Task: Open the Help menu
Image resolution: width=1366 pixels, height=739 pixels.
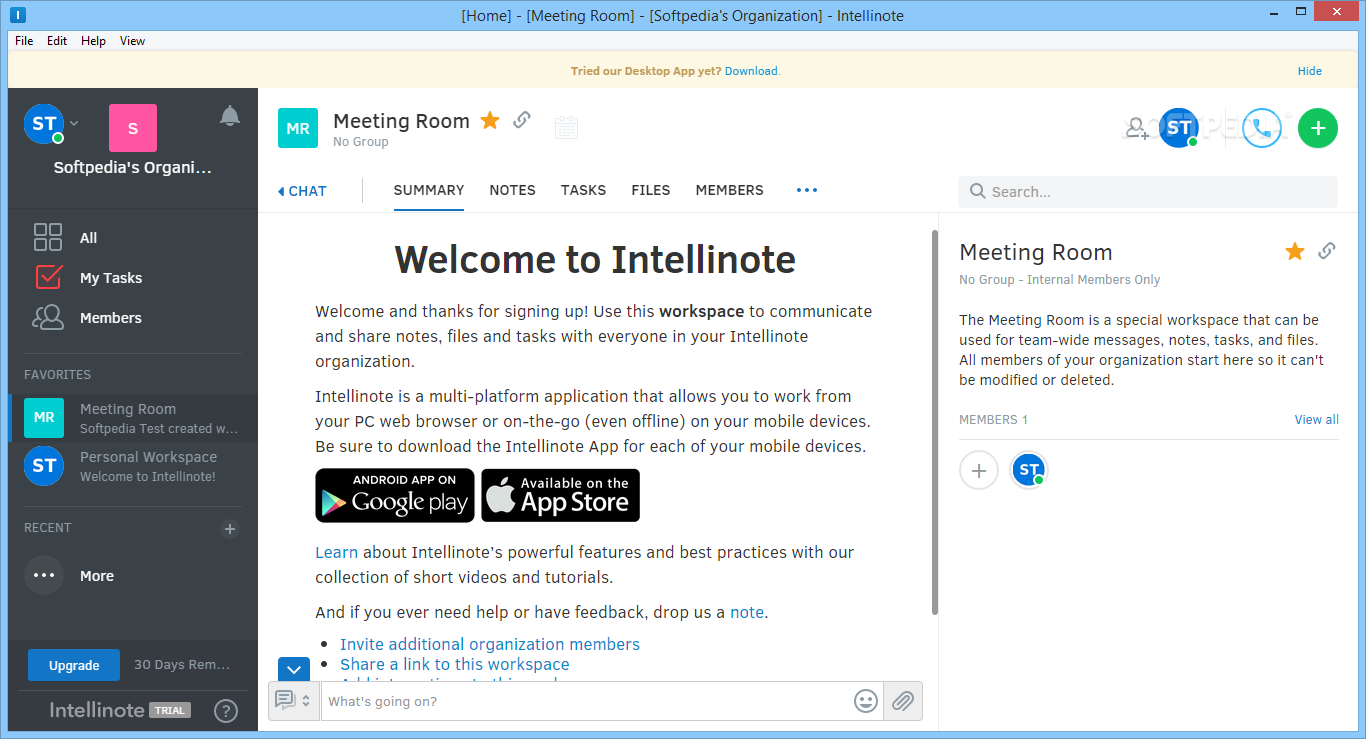Action: tap(94, 41)
